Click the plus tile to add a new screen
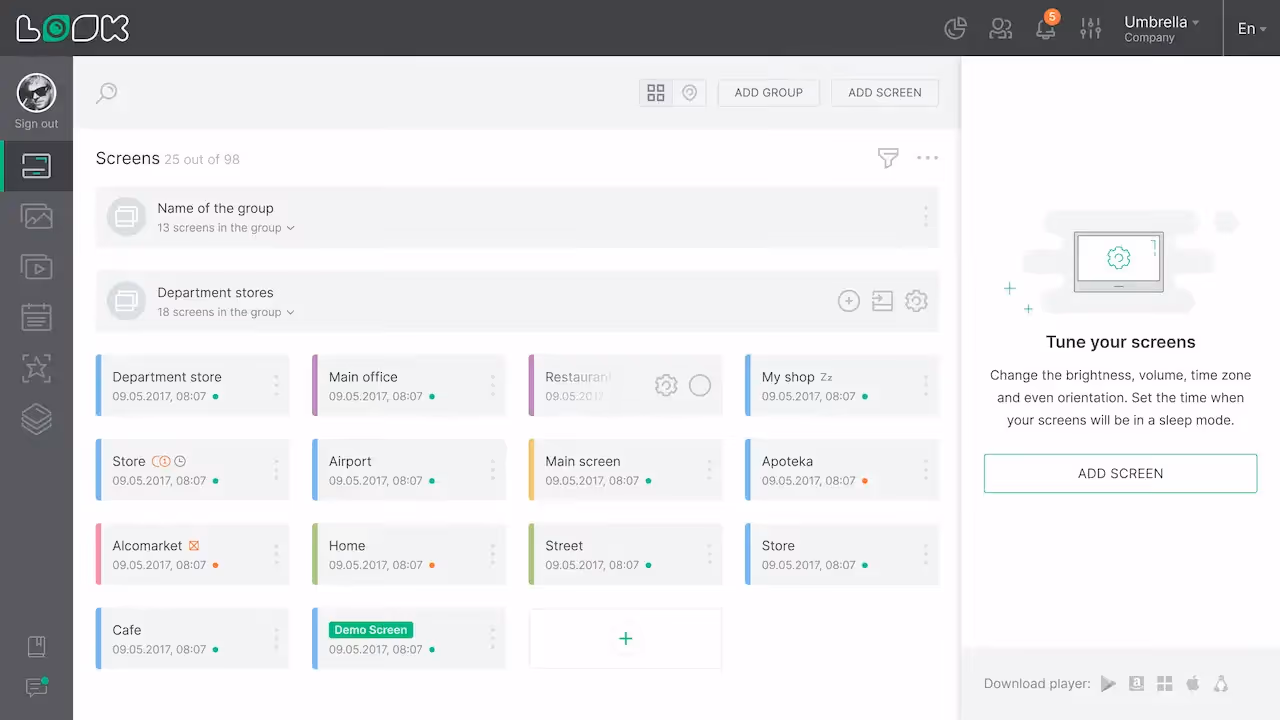 625,638
